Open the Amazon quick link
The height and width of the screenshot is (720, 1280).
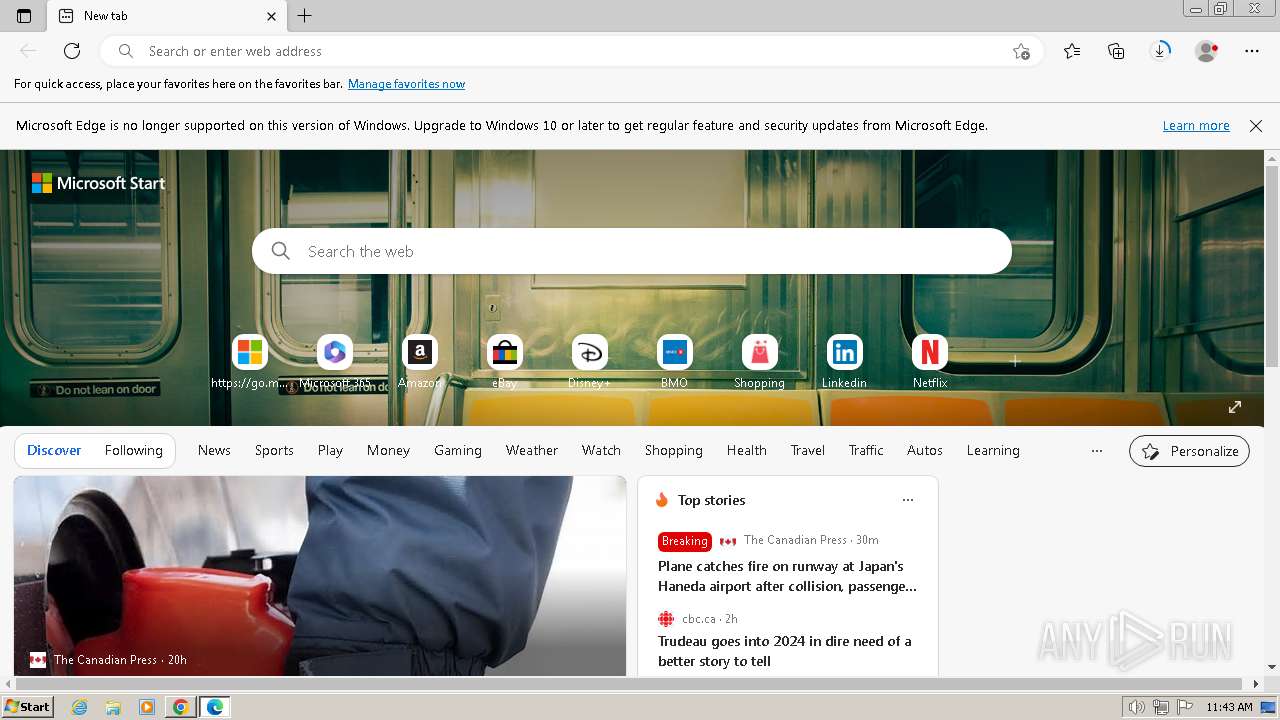pos(420,362)
